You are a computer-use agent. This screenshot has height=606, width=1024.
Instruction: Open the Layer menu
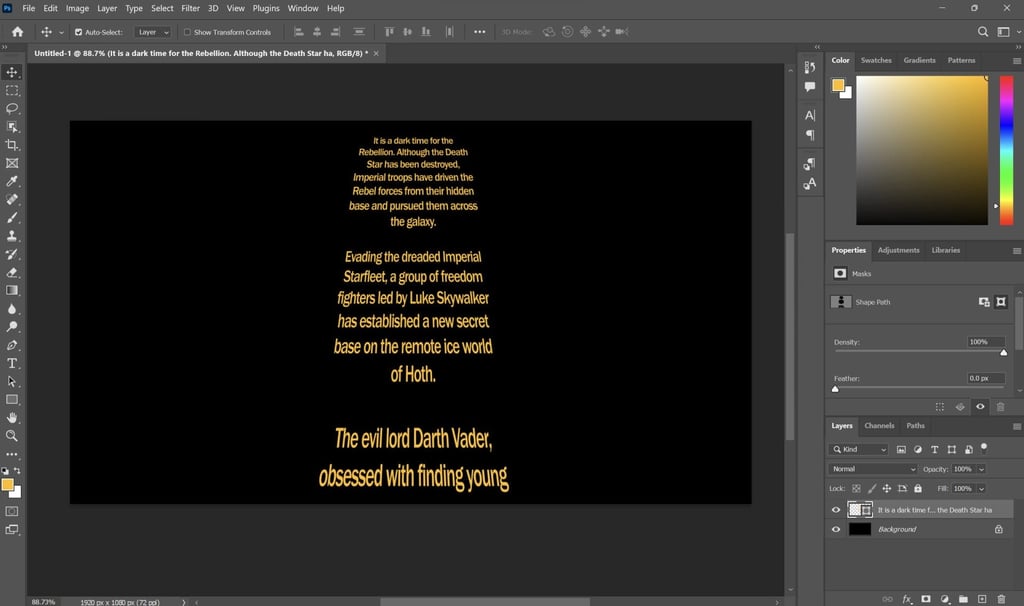107,8
